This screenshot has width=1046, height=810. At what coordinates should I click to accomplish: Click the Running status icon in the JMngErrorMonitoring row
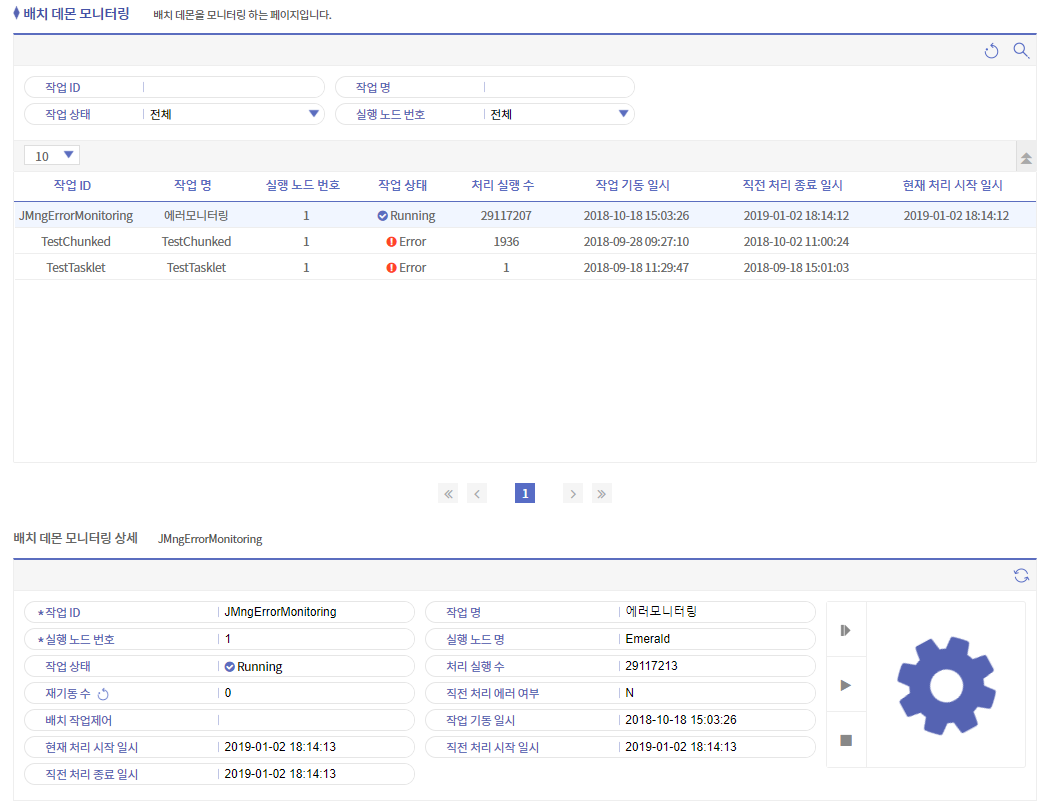click(382, 216)
